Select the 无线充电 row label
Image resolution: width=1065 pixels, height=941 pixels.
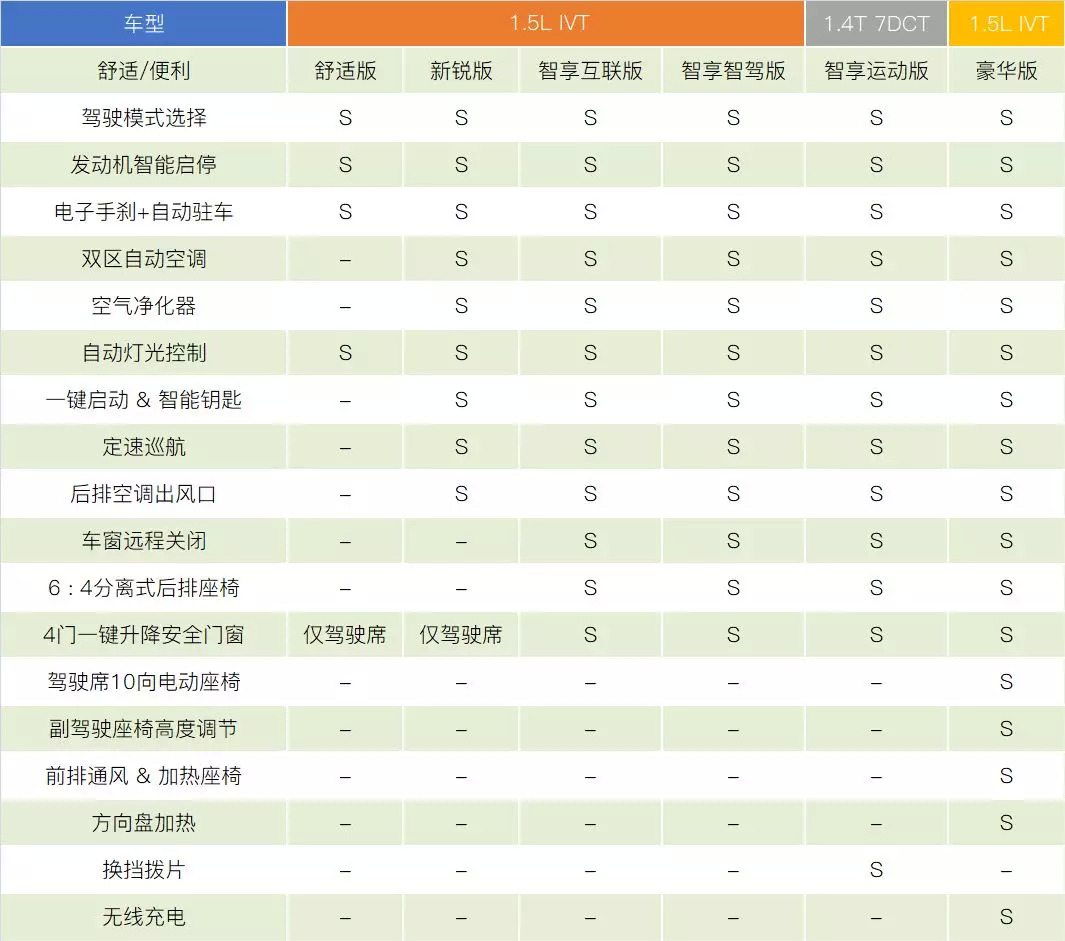(x=143, y=917)
